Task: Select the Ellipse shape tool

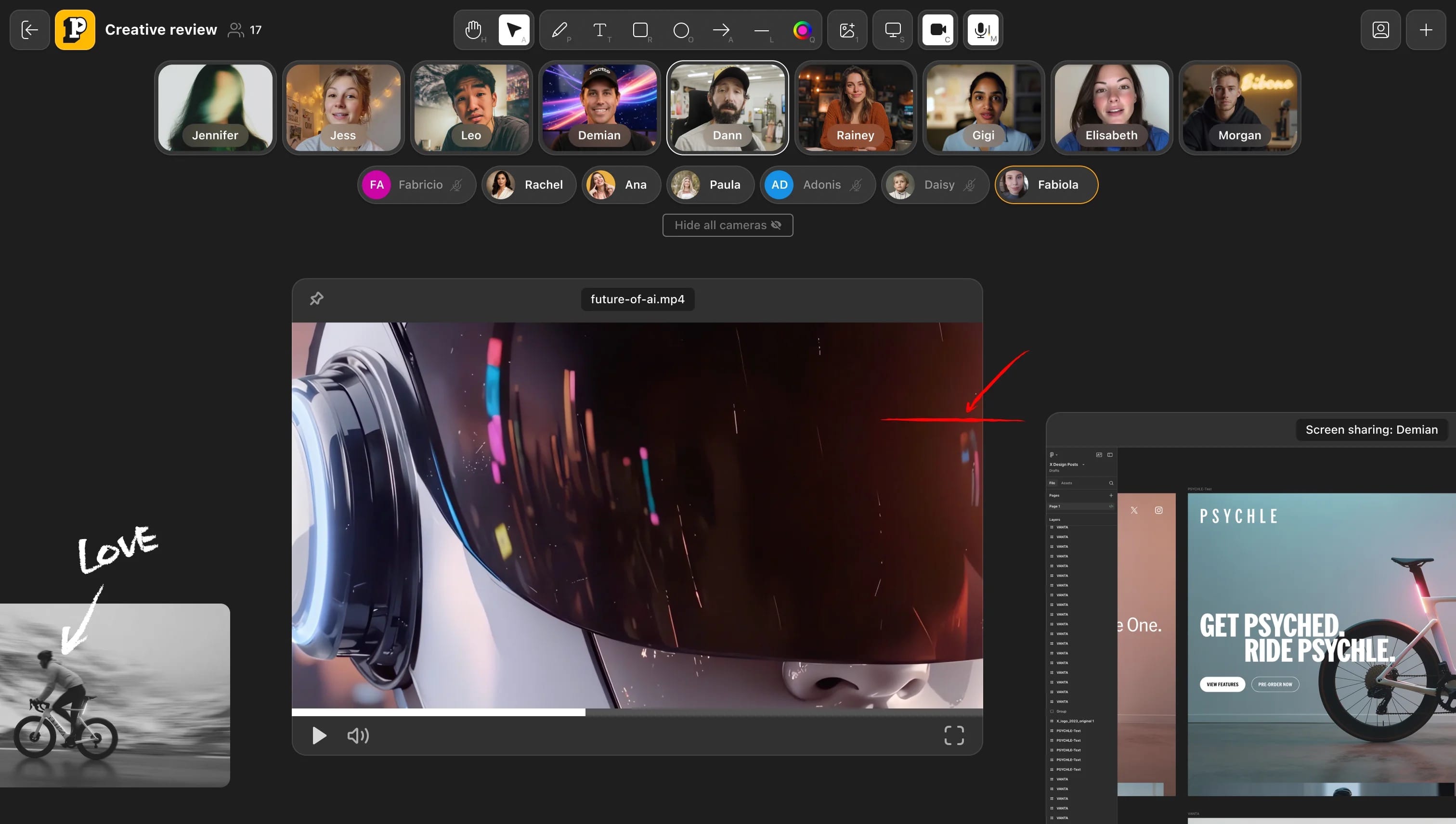Action: tap(681, 29)
